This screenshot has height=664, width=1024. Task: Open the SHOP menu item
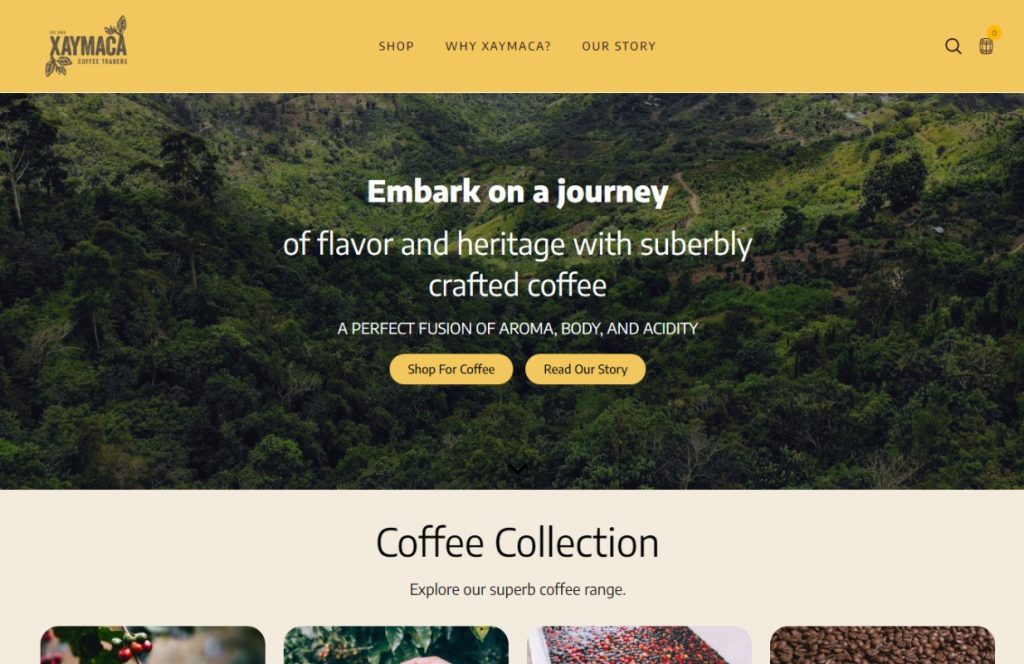pyautogui.click(x=396, y=46)
